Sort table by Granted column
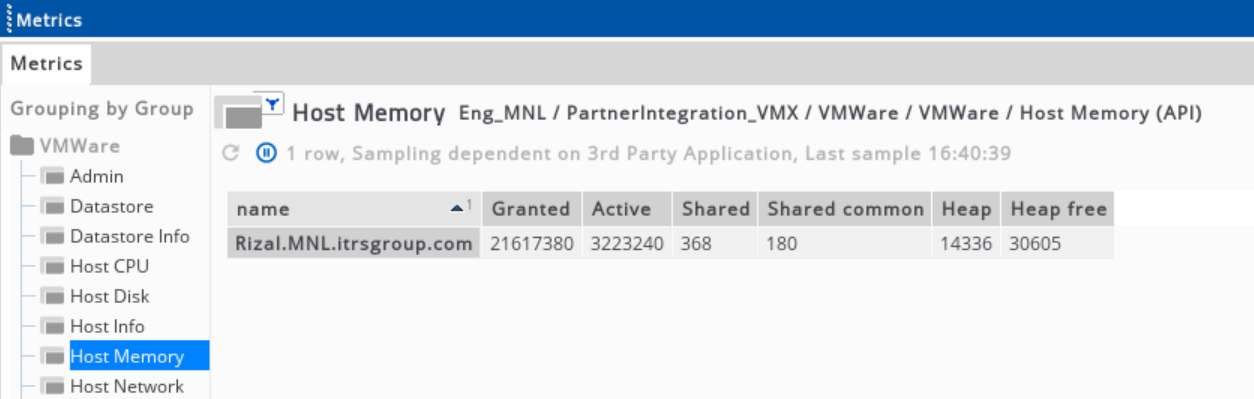This screenshot has height=399, width=1254. (x=532, y=209)
